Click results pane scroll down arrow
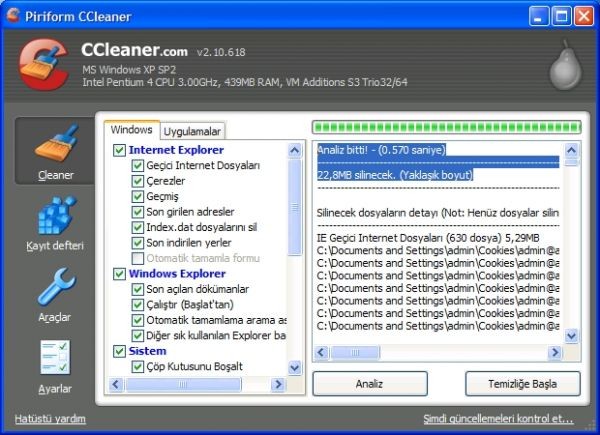This screenshot has height=435, width=600. tap(571, 336)
